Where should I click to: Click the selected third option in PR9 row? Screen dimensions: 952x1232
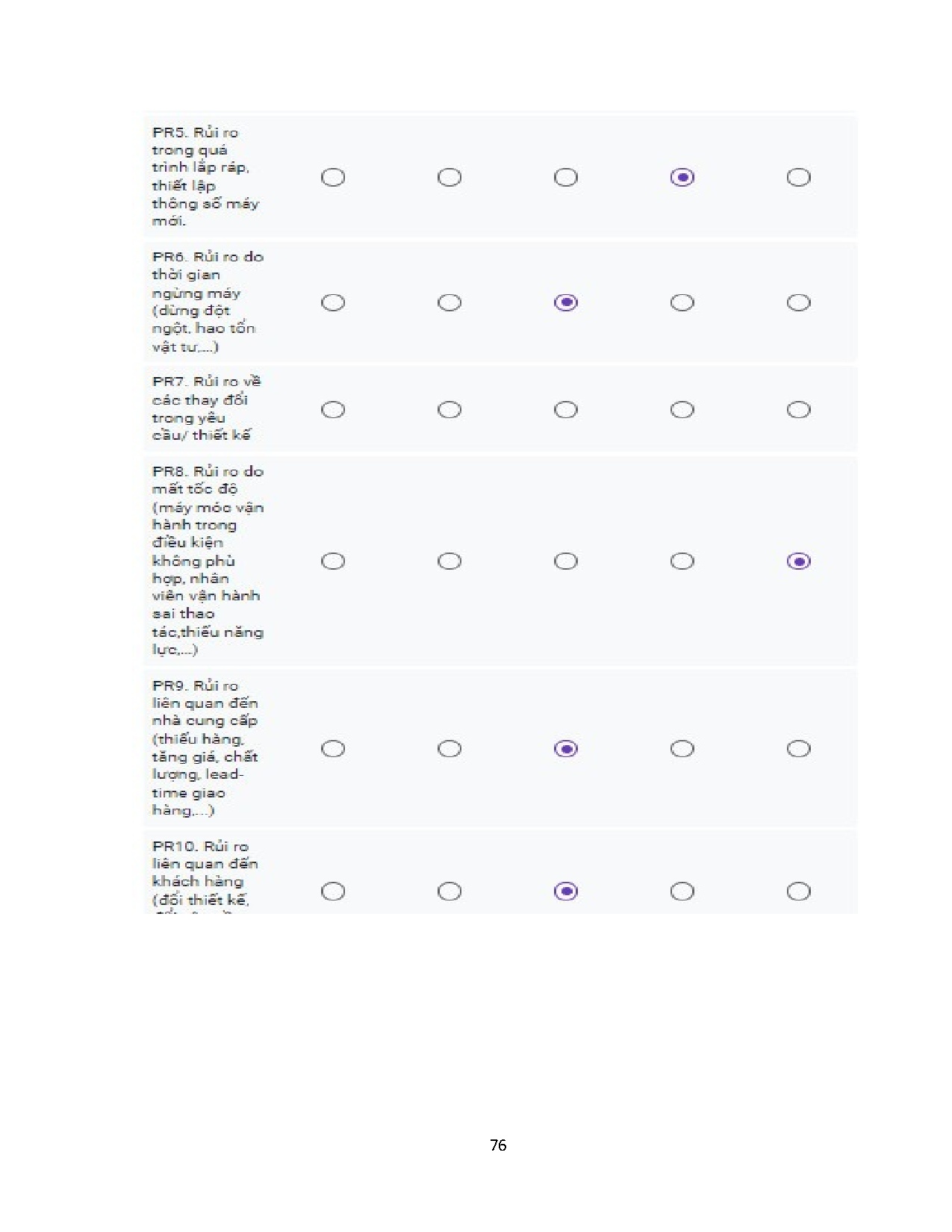[x=566, y=749]
